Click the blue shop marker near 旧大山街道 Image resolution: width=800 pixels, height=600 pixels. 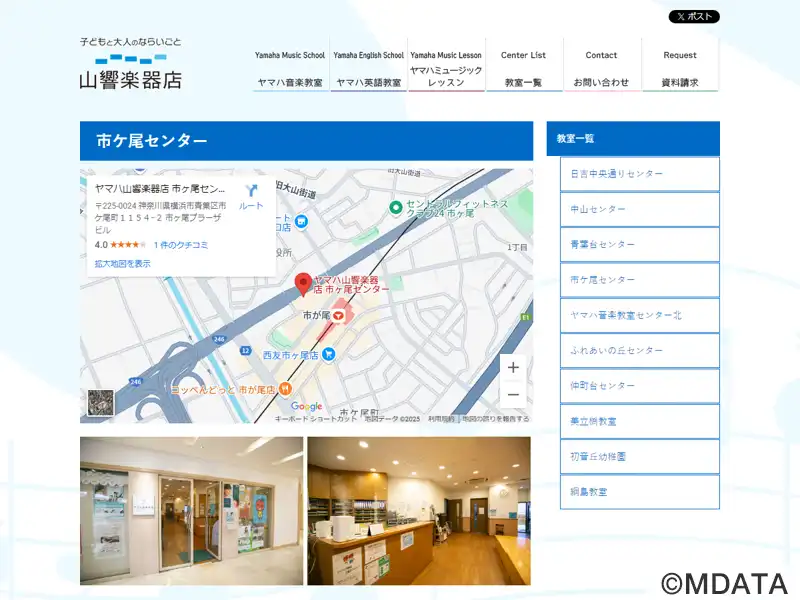(302, 222)
